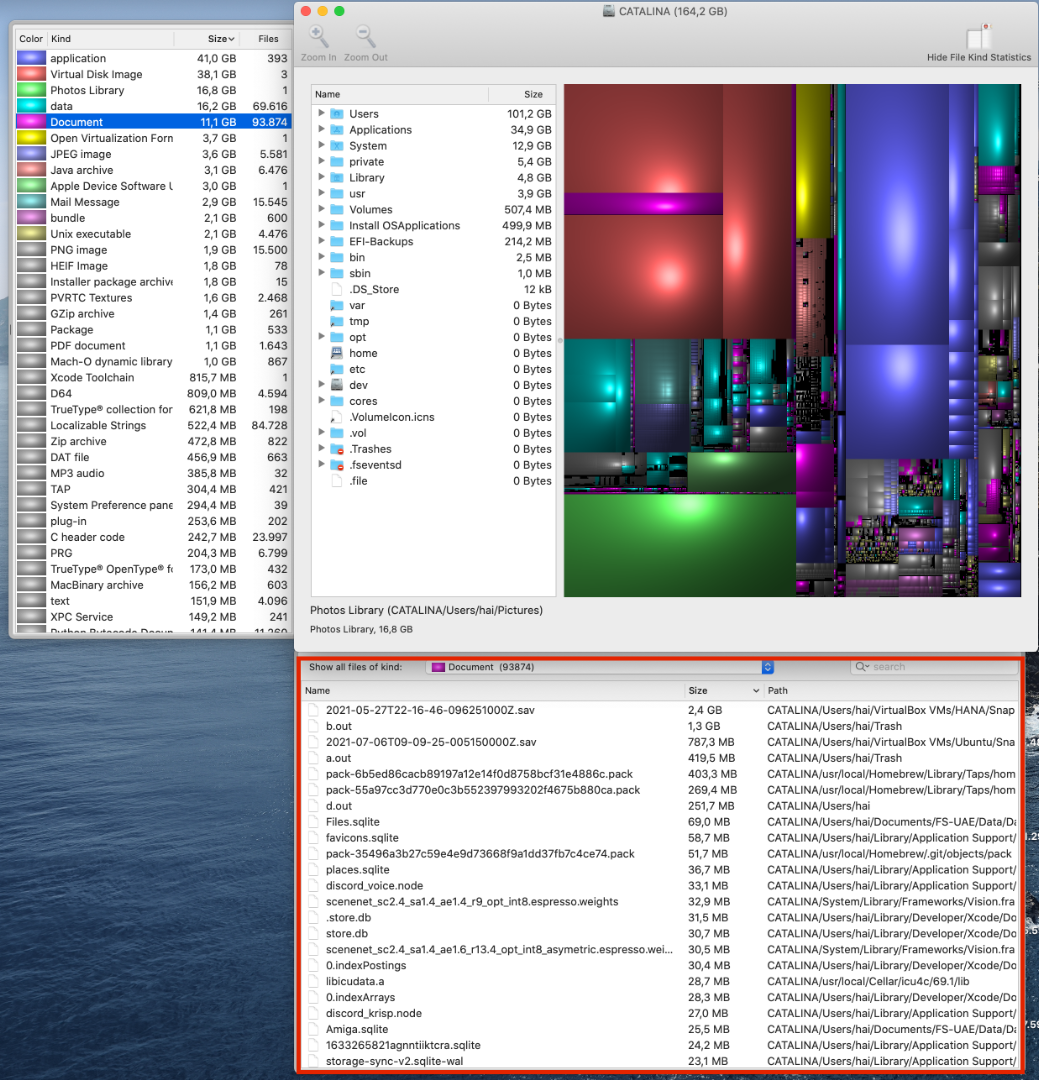
Task: Select the Library folder row
Action: click(366, 178)
